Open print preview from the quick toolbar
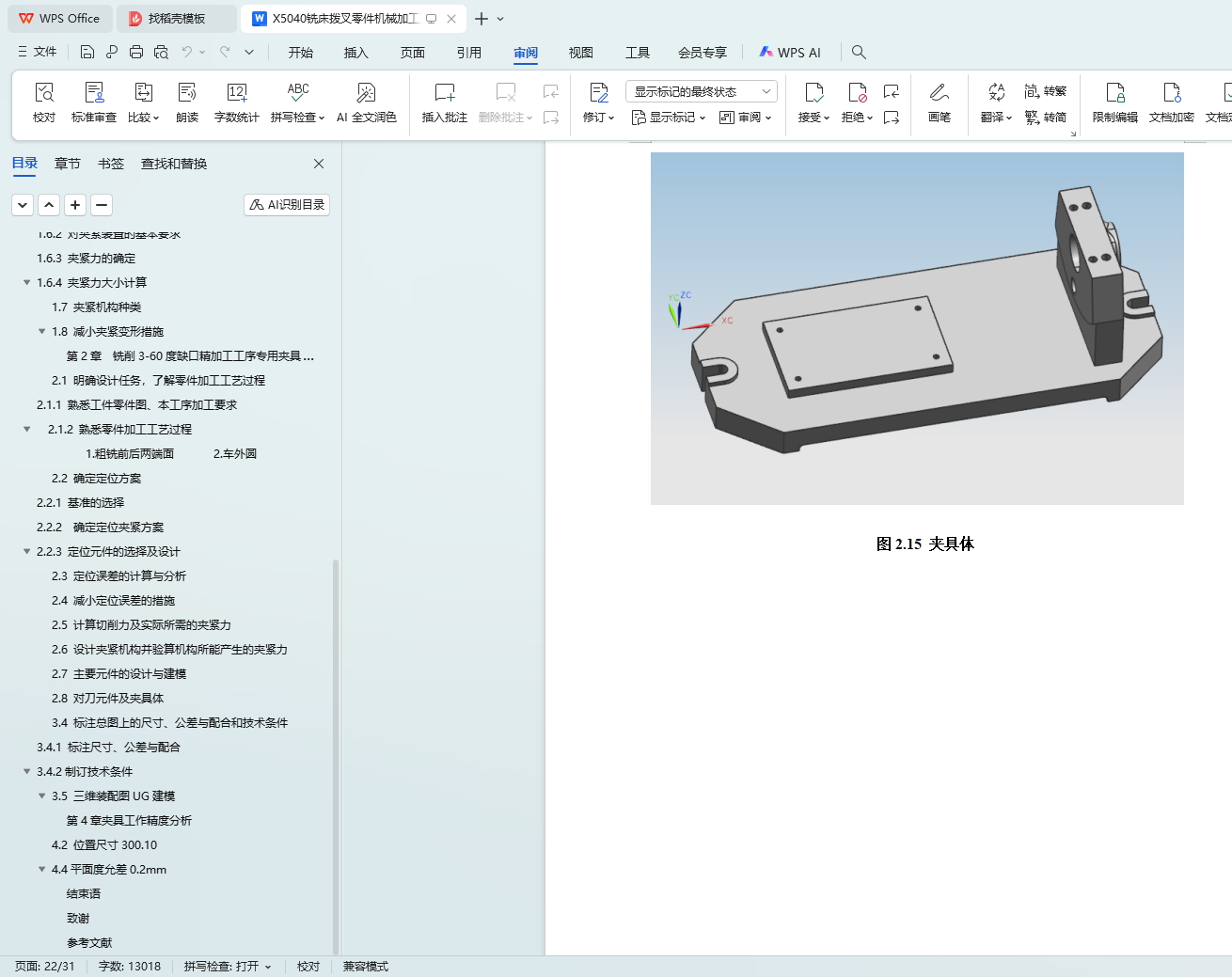 (x=161, y=52)
